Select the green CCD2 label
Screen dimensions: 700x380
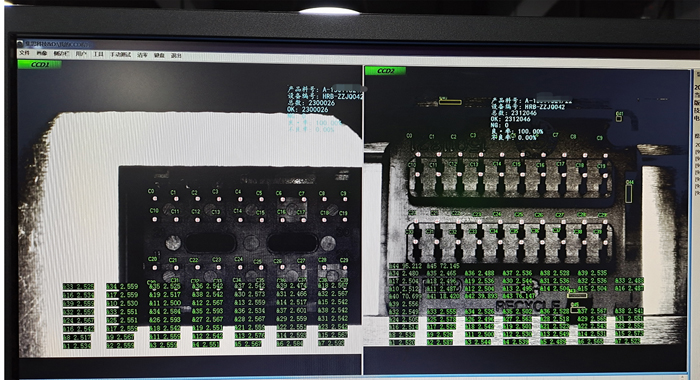pos(385,71)
